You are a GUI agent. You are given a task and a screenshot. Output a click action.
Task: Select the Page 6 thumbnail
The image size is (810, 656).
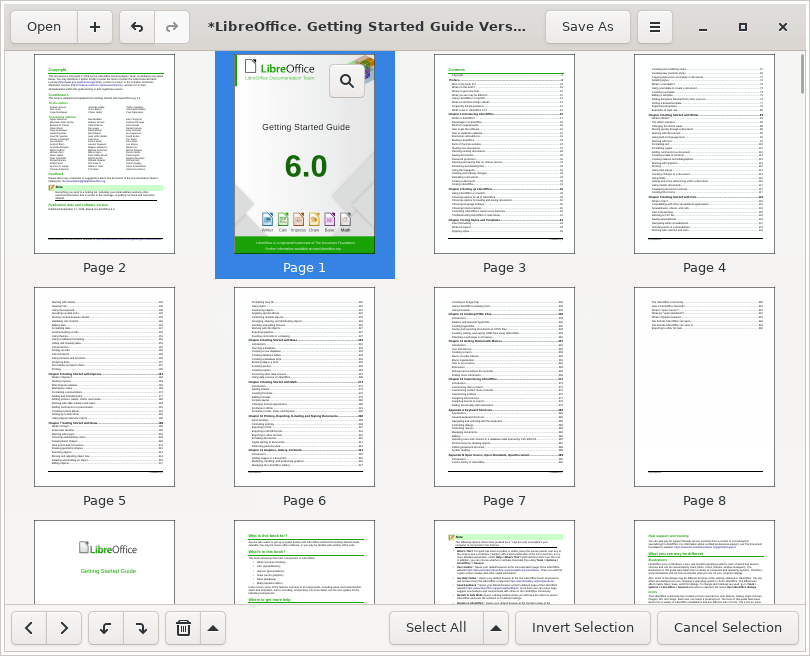point(304,387)
